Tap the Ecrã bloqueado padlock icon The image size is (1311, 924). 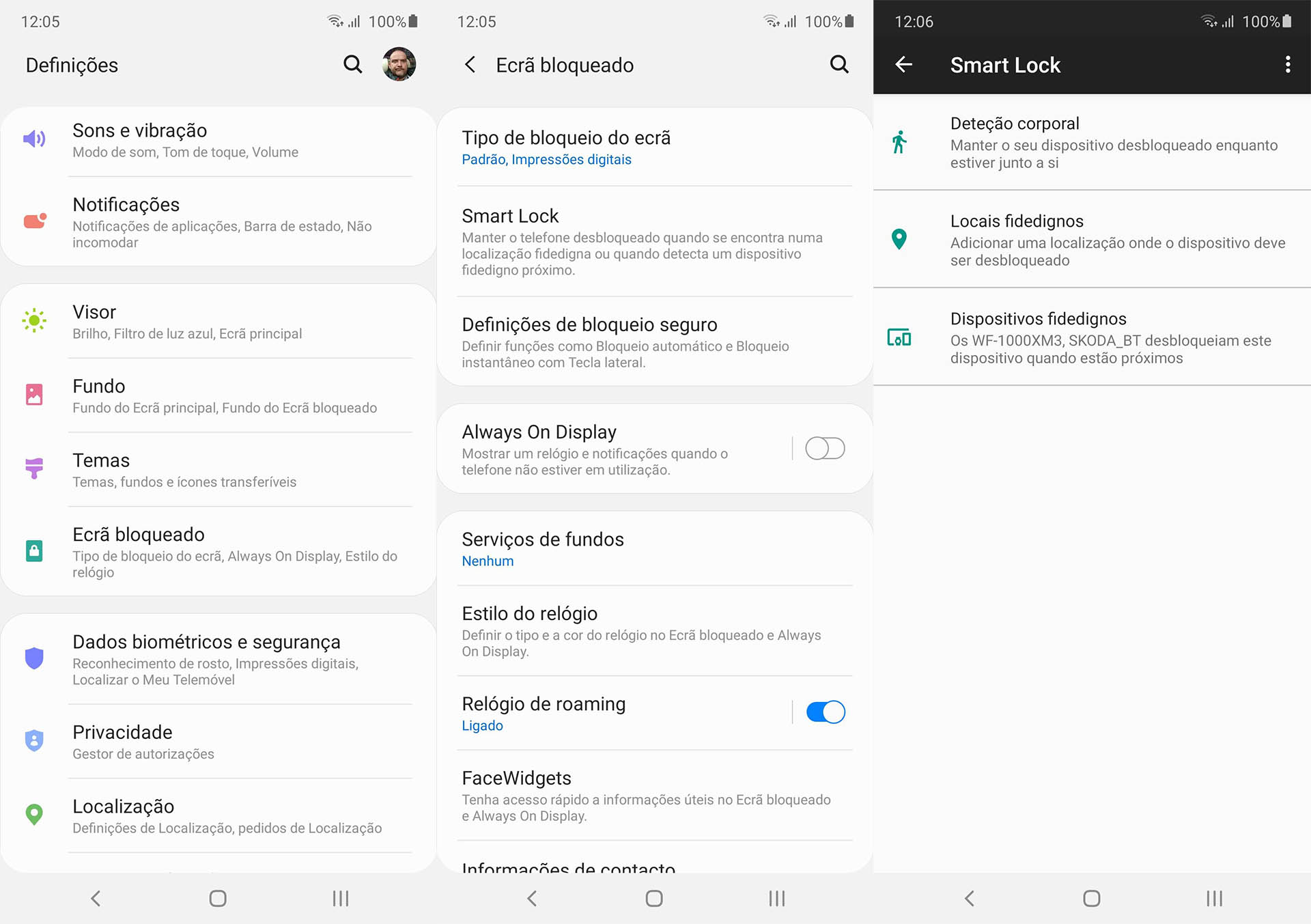(34, 550)
